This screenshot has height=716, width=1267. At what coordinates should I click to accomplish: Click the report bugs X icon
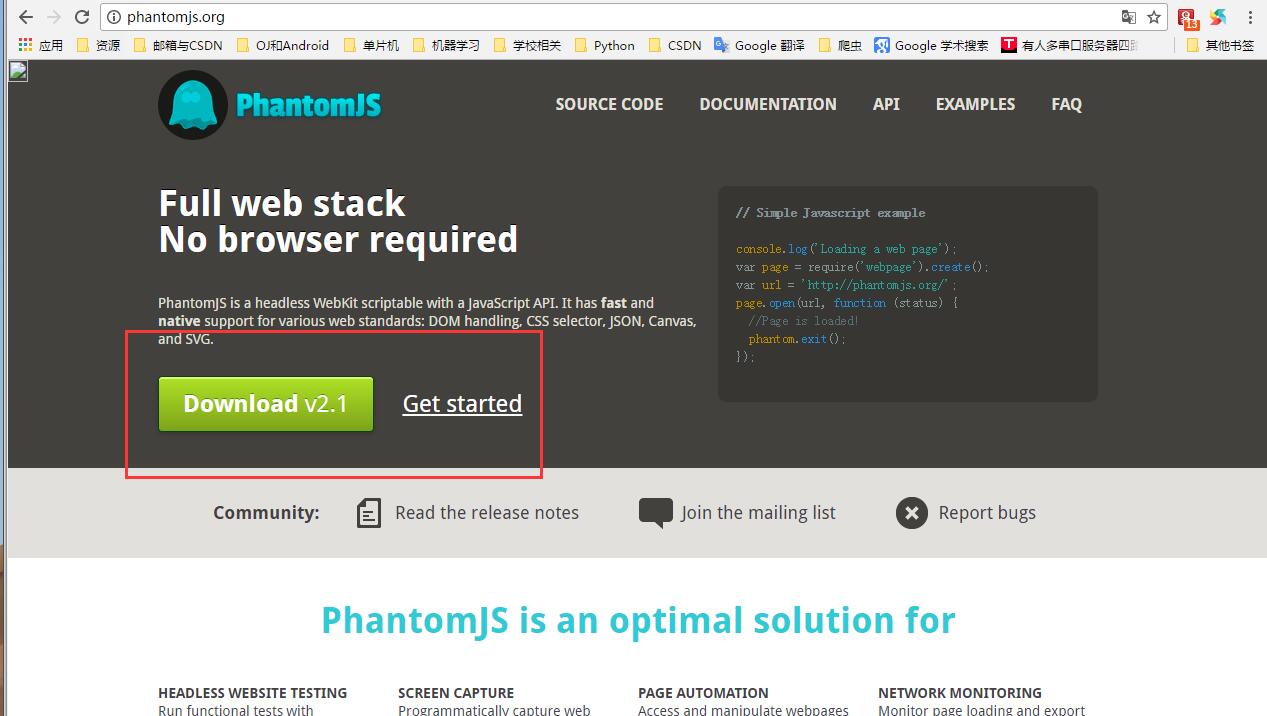tap(912, 513)
